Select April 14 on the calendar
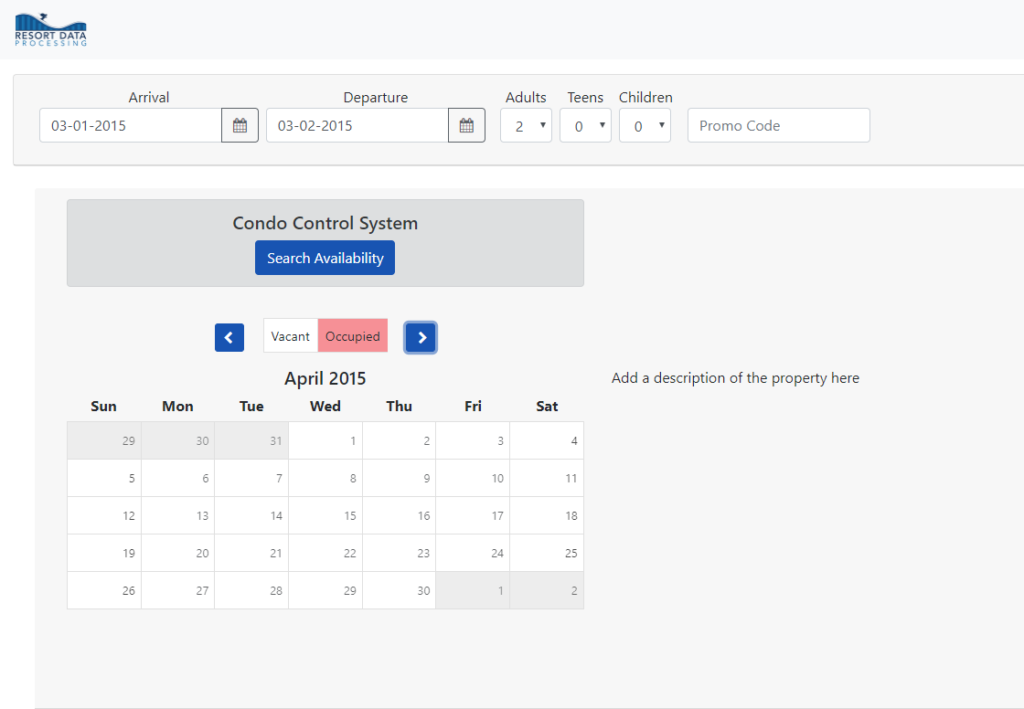Screen dimensions: 1024x709 (251, 516)
